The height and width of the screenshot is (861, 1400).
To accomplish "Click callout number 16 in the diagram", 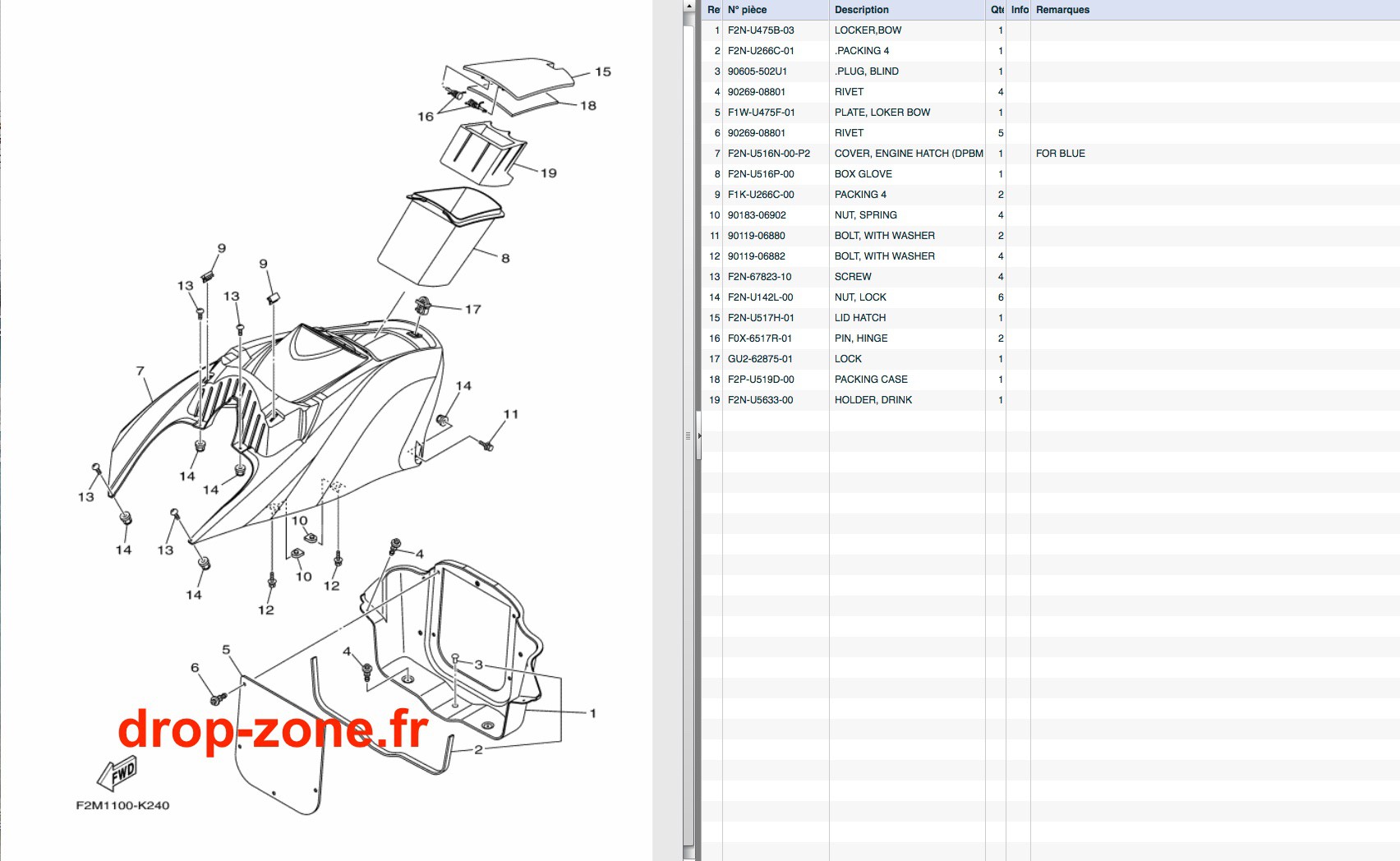I will 426,117.
